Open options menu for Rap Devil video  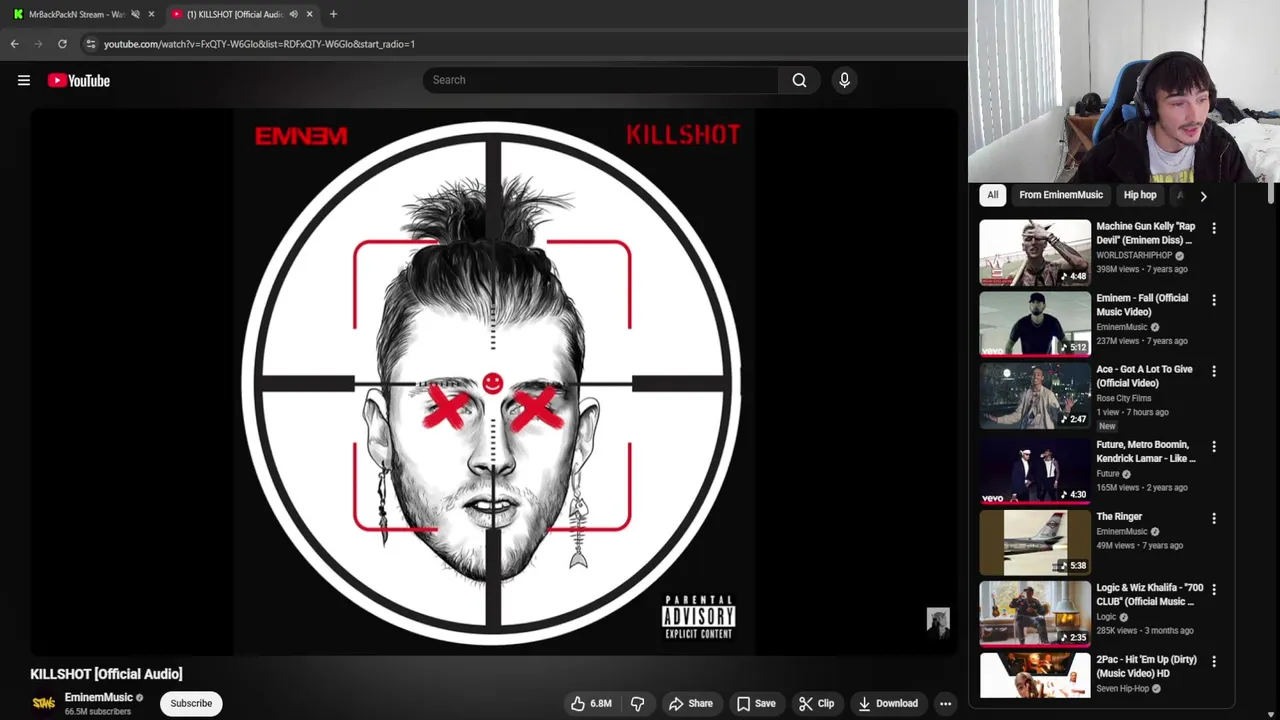[1214, 228]
